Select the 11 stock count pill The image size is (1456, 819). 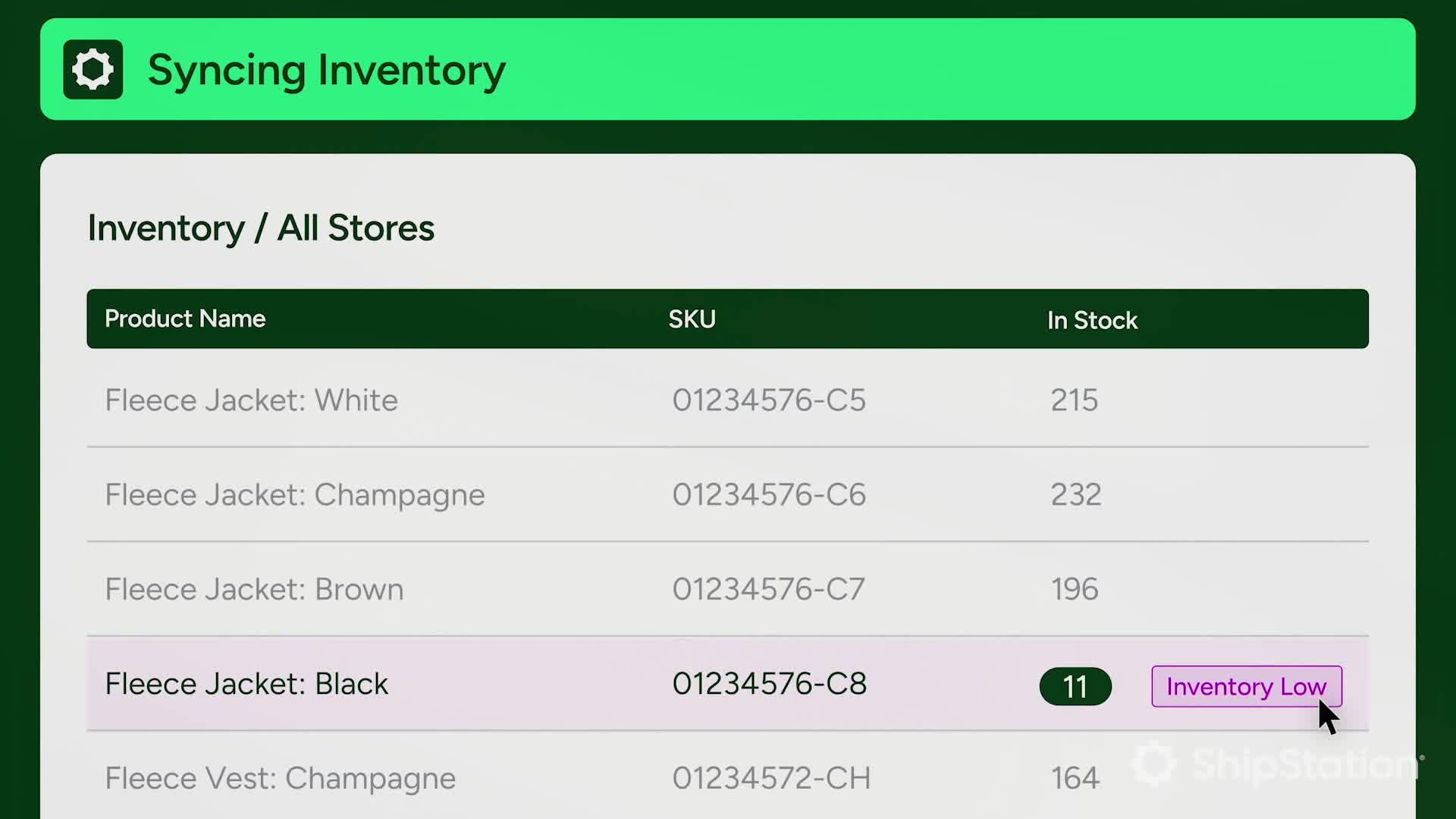click(x=1075, y=686)
